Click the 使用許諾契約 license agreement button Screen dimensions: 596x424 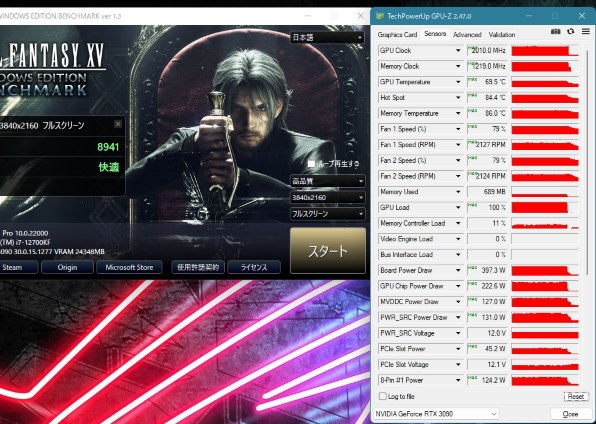click(x=198, y=267)
